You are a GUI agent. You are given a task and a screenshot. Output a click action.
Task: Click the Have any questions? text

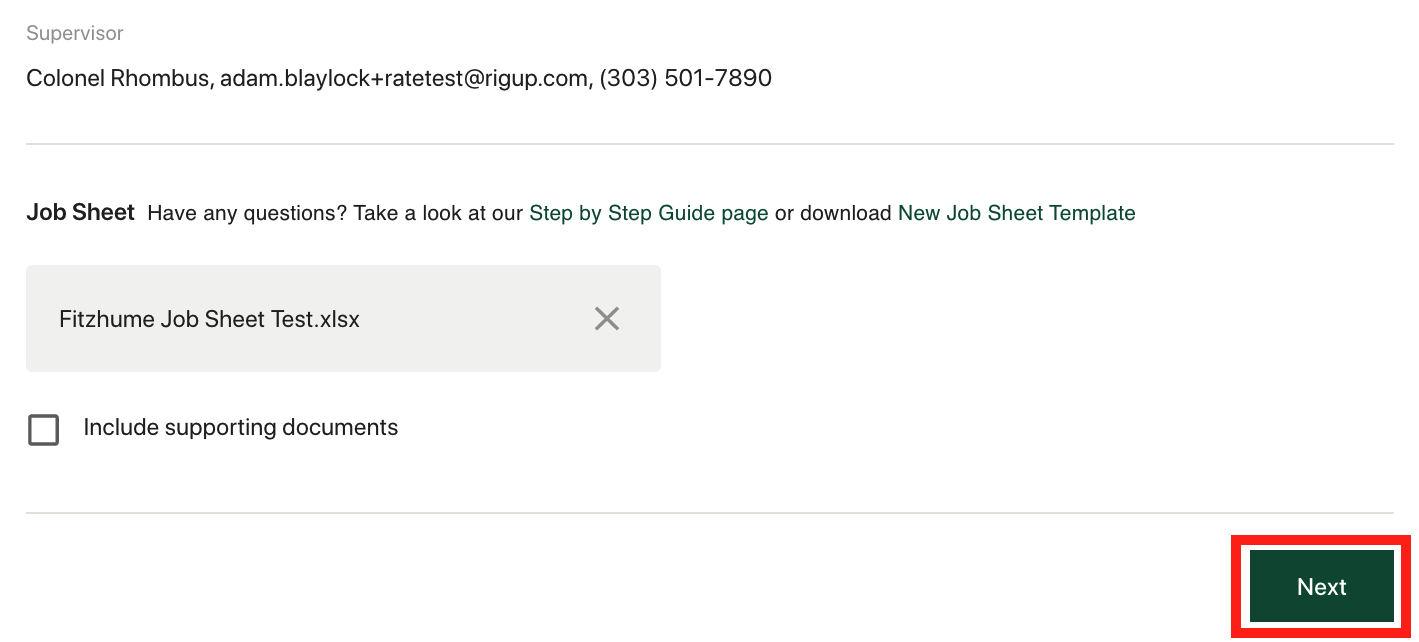(247, 213)
